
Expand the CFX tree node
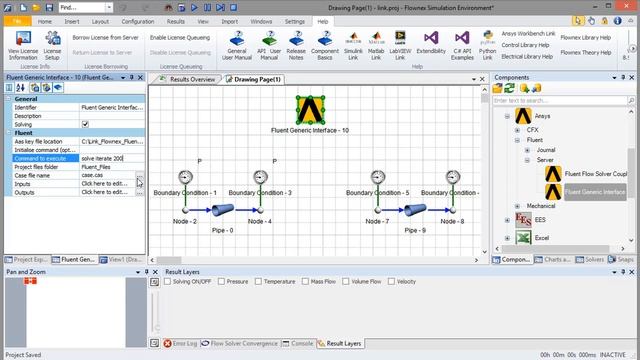pos(517,130)
